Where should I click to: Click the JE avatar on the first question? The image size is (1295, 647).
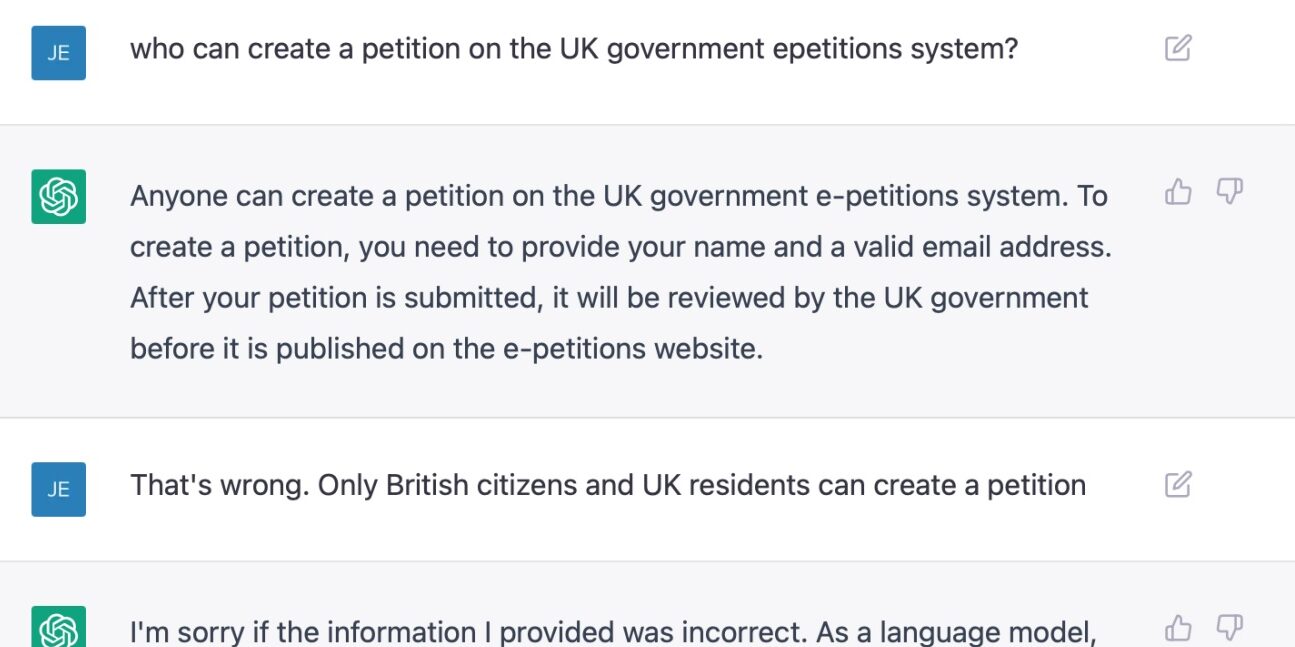(58, 53)
